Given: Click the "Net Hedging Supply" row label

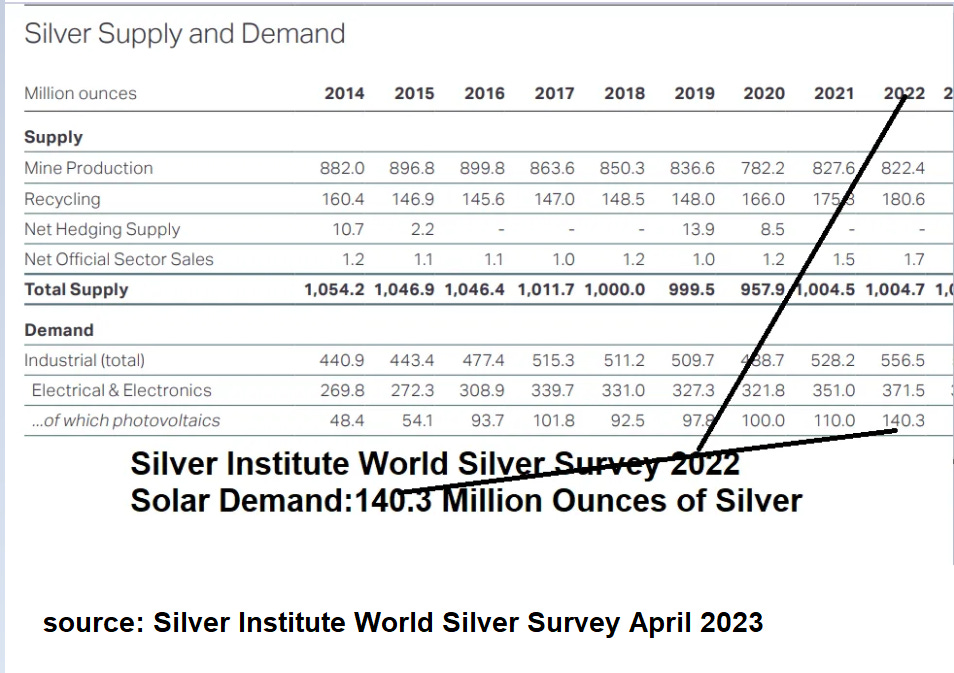Looking at the screenshot, I should click(102, 229).
